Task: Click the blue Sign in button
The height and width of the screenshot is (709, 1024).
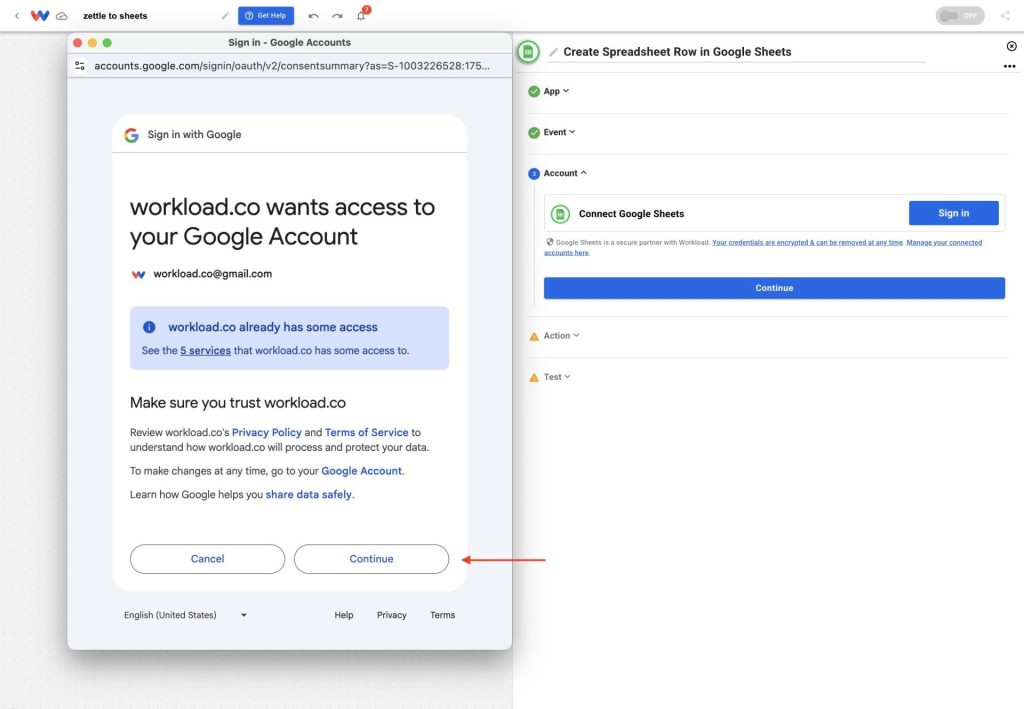Action: (x=953, y=213)
